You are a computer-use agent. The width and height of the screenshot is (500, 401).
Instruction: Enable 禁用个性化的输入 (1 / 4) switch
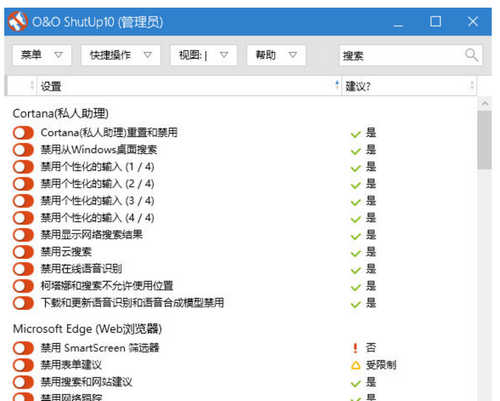(x=23, y=167)
